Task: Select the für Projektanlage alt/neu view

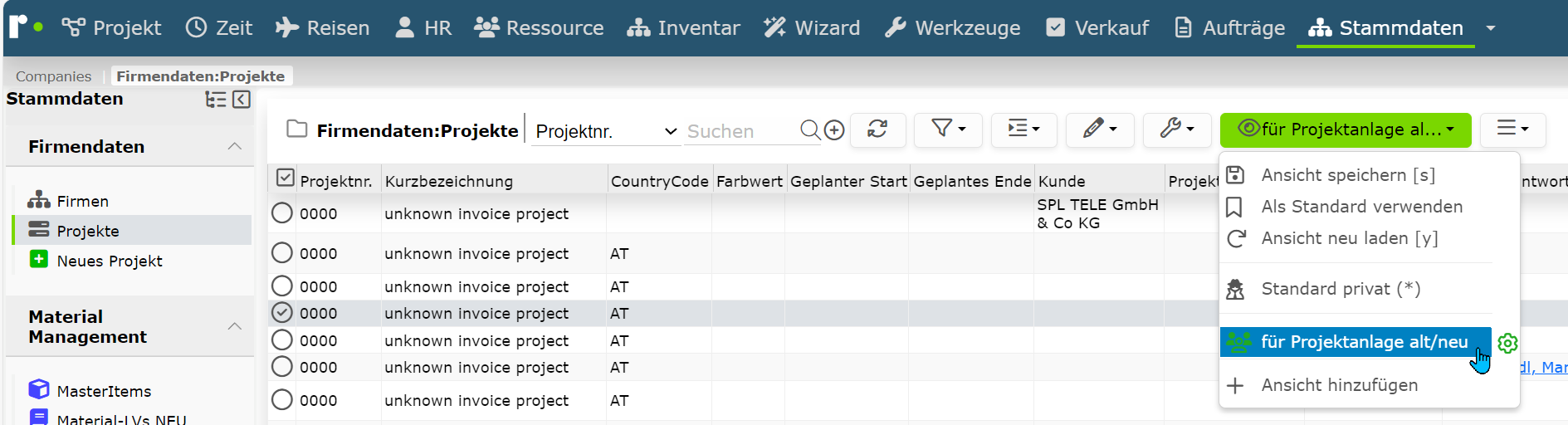Action: (1355, 342)
